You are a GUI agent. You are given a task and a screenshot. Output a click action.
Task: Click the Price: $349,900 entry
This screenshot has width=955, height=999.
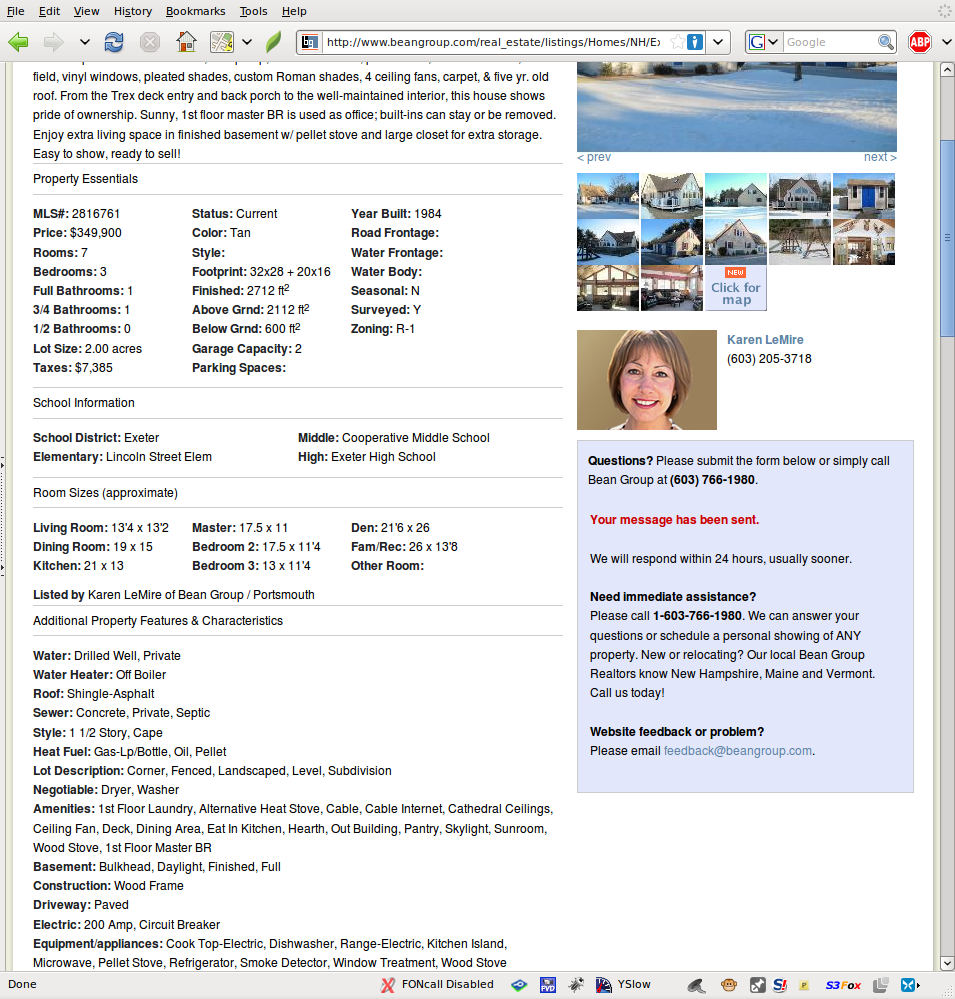tap(77, 233)
